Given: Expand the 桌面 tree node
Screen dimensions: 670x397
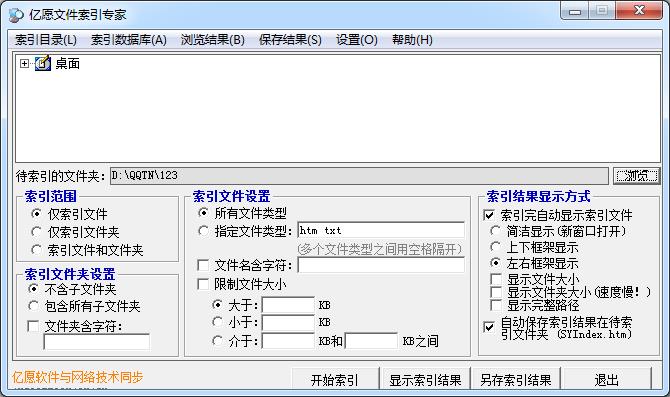Looking at the screenshot, I should click(x=24, y=64).
